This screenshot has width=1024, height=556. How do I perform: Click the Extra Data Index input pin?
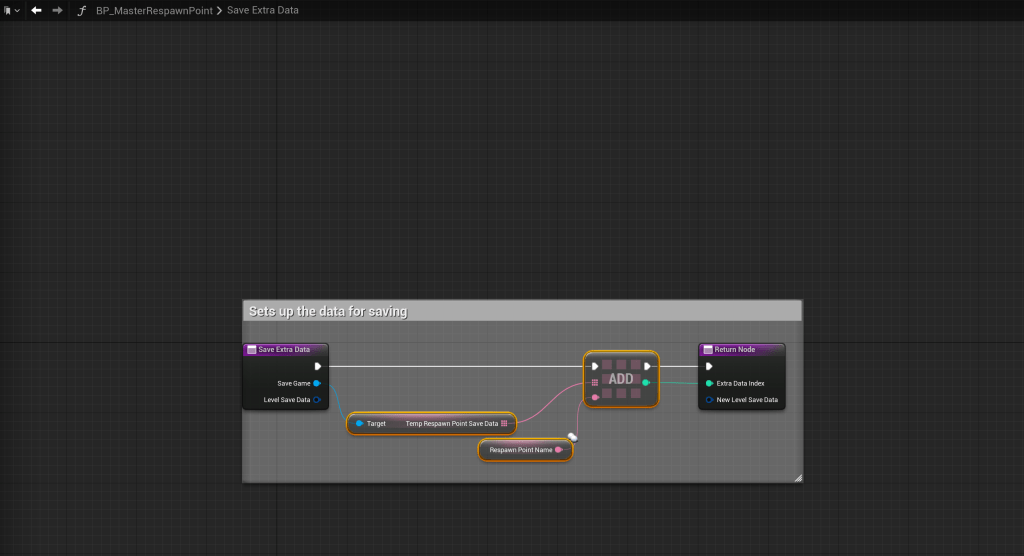(709, 383)
